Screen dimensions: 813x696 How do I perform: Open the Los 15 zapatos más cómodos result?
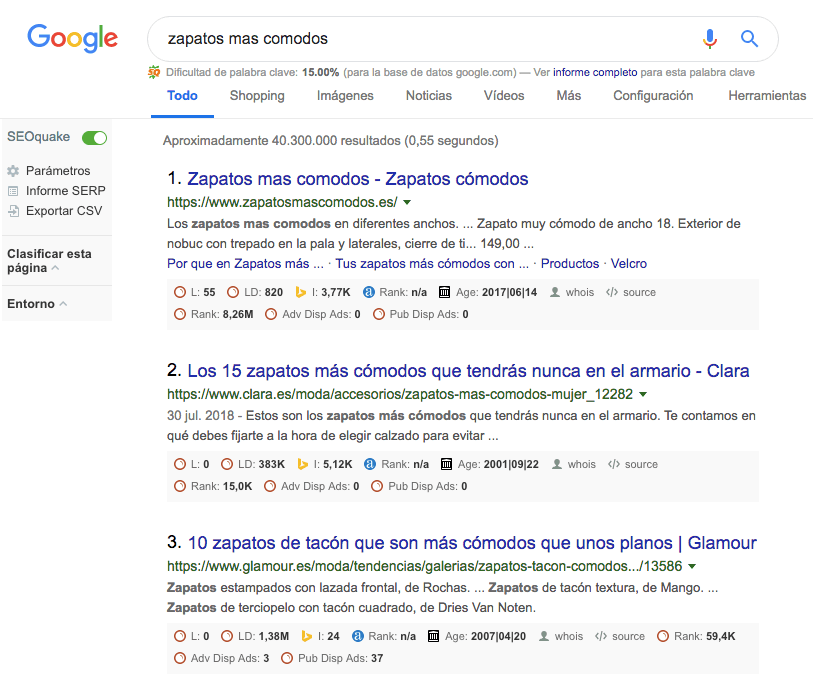(x=468, y=371)
